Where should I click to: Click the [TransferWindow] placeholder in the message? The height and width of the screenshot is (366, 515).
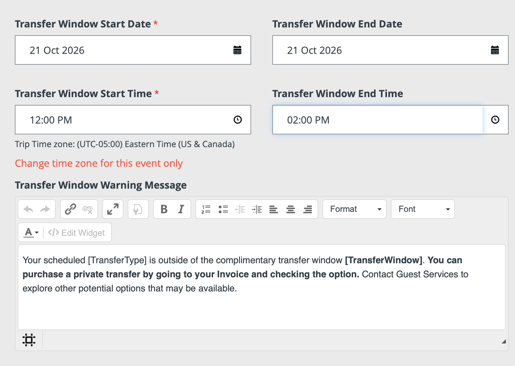click(384, 260)
